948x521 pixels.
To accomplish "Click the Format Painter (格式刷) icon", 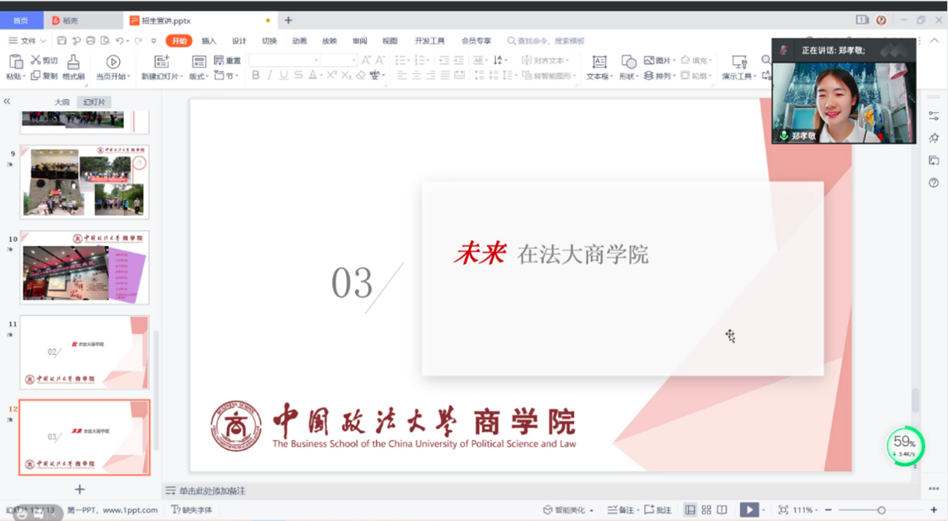I will 73,63.
